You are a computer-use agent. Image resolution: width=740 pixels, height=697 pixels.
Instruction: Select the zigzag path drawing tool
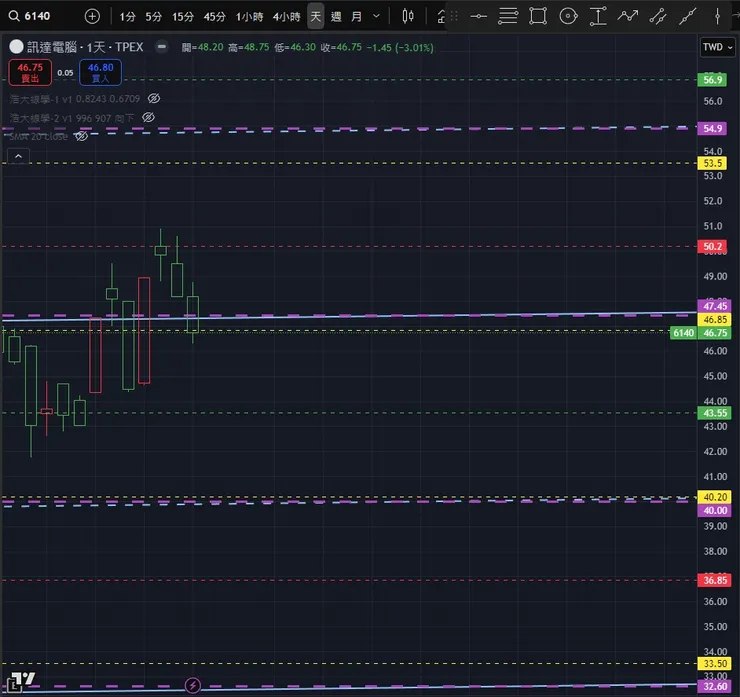coord(628,17)
